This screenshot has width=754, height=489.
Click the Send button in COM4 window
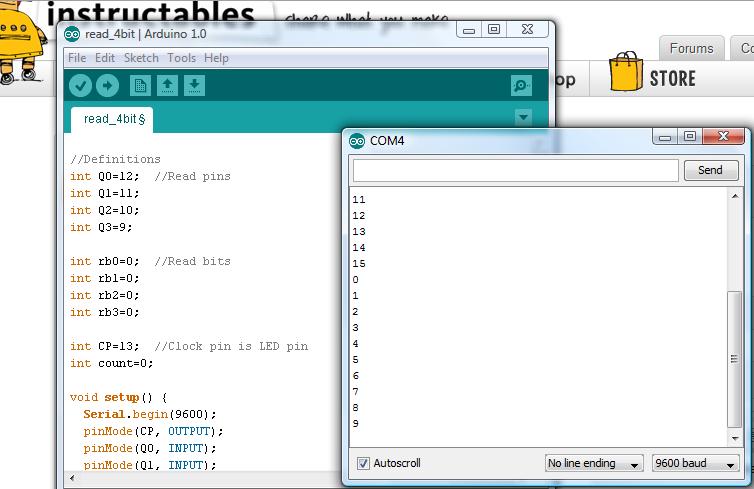coord(711,170)
